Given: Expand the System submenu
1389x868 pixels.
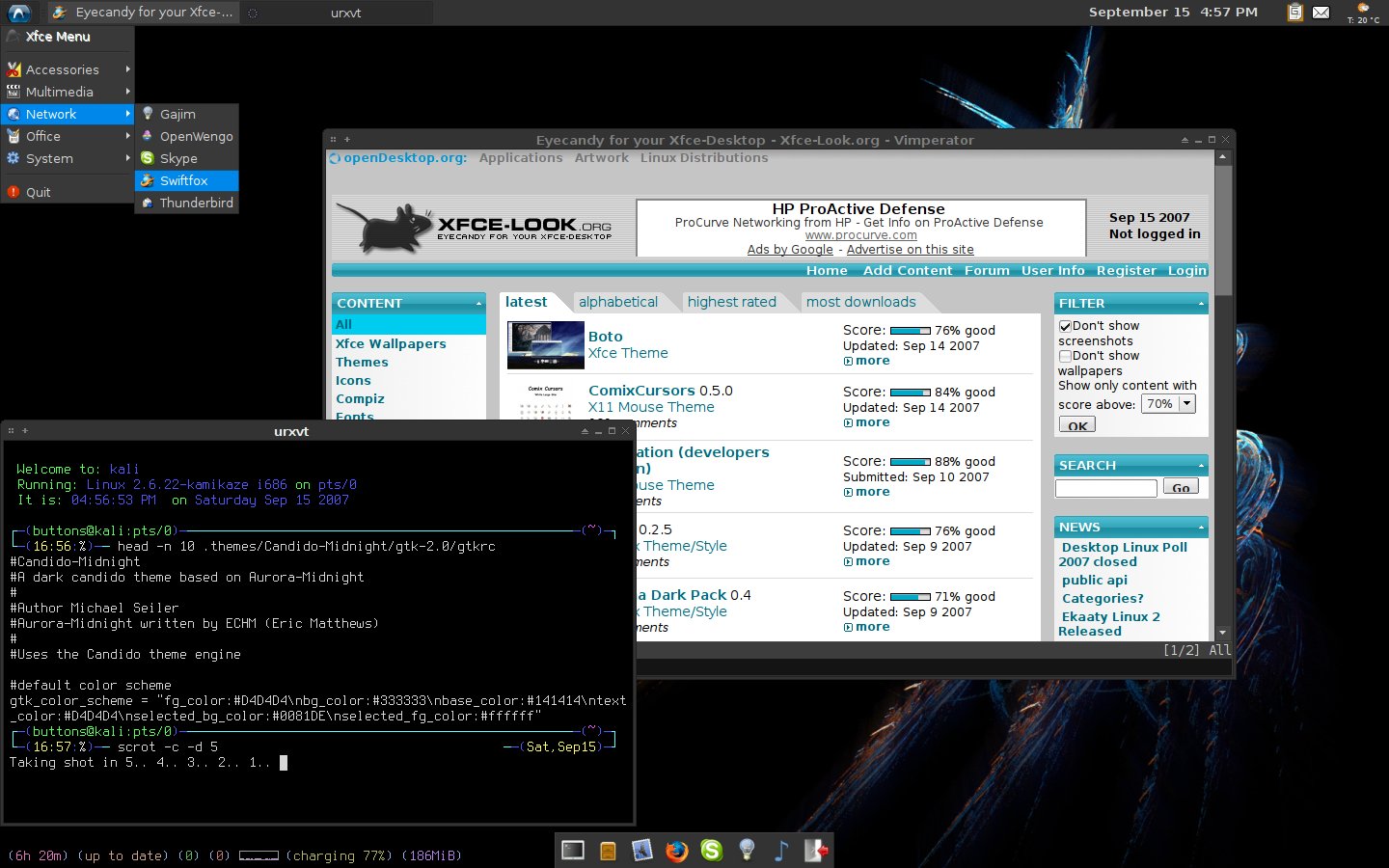Looking at the screenshot, I should click(68, 158).
